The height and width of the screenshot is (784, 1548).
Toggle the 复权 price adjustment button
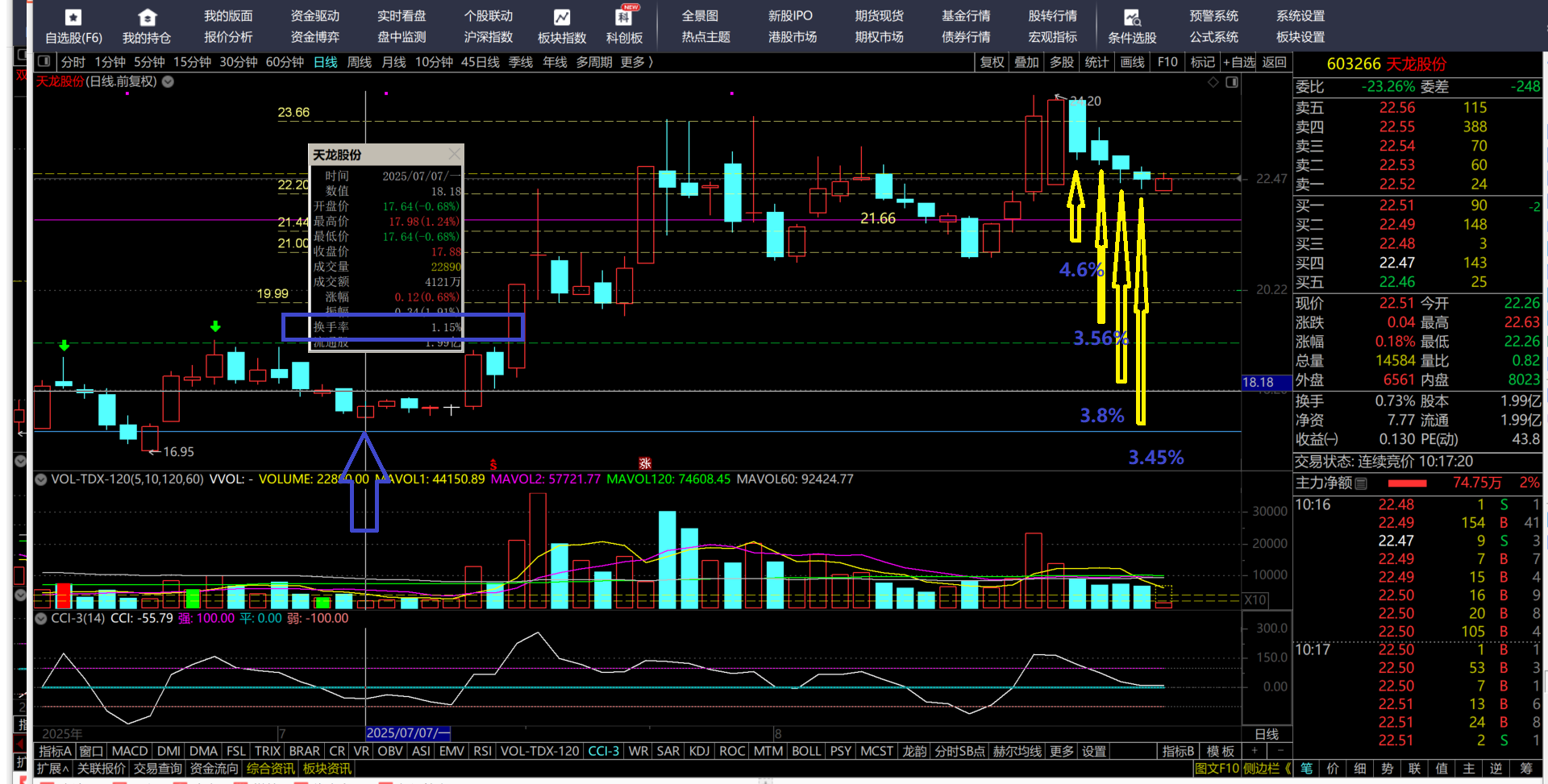click(992, 62)
